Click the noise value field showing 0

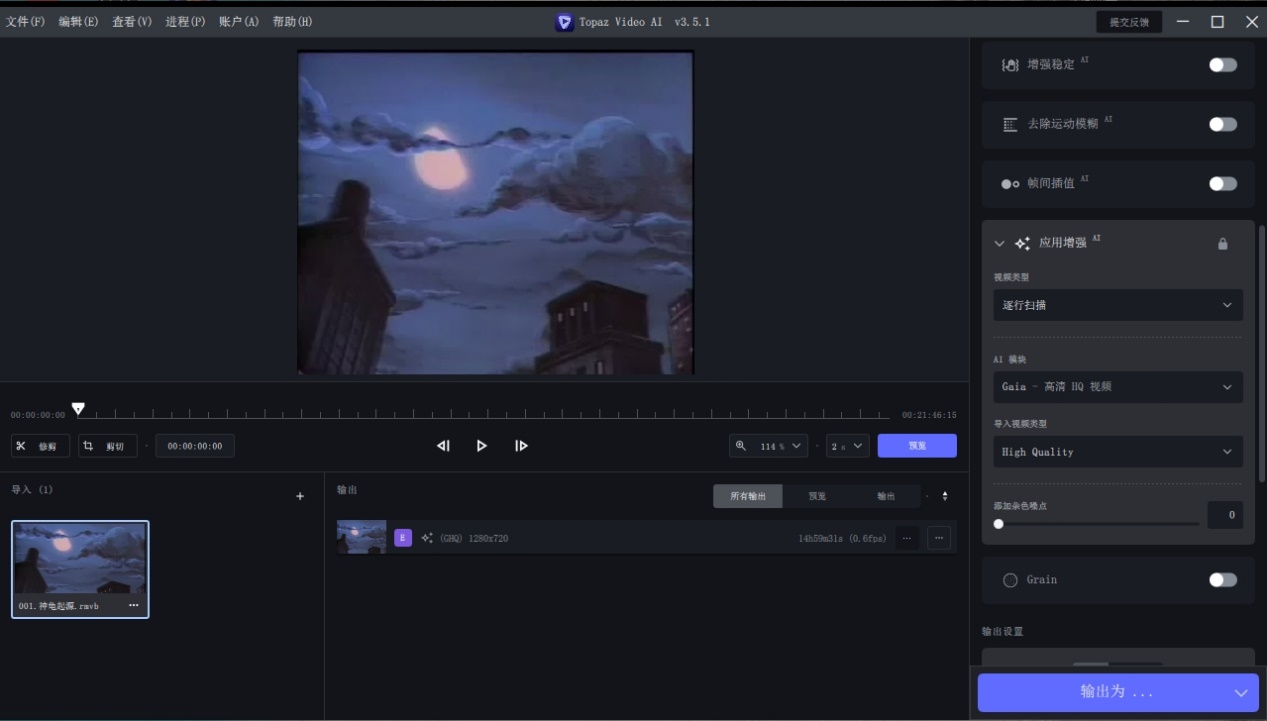pyautogui.click(x=1225, y=515)
